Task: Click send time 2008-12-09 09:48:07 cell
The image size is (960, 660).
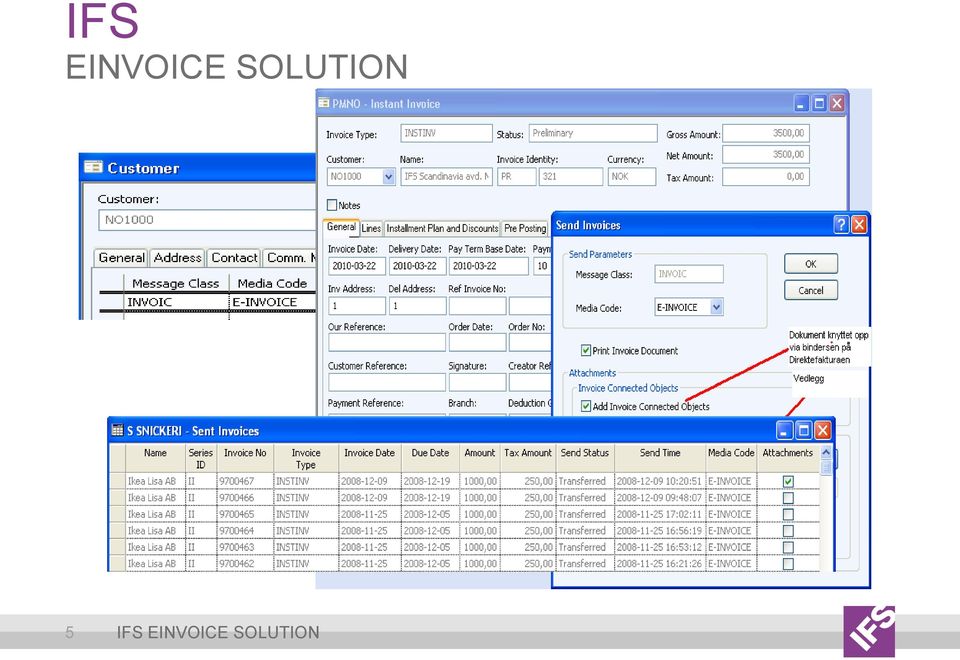Action: click(x=659, y=498)
